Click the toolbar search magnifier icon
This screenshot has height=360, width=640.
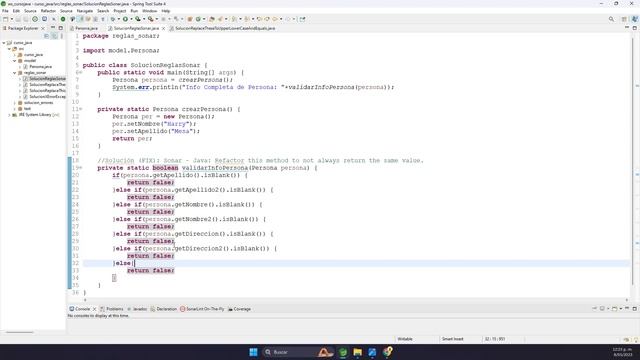point(611,19)
